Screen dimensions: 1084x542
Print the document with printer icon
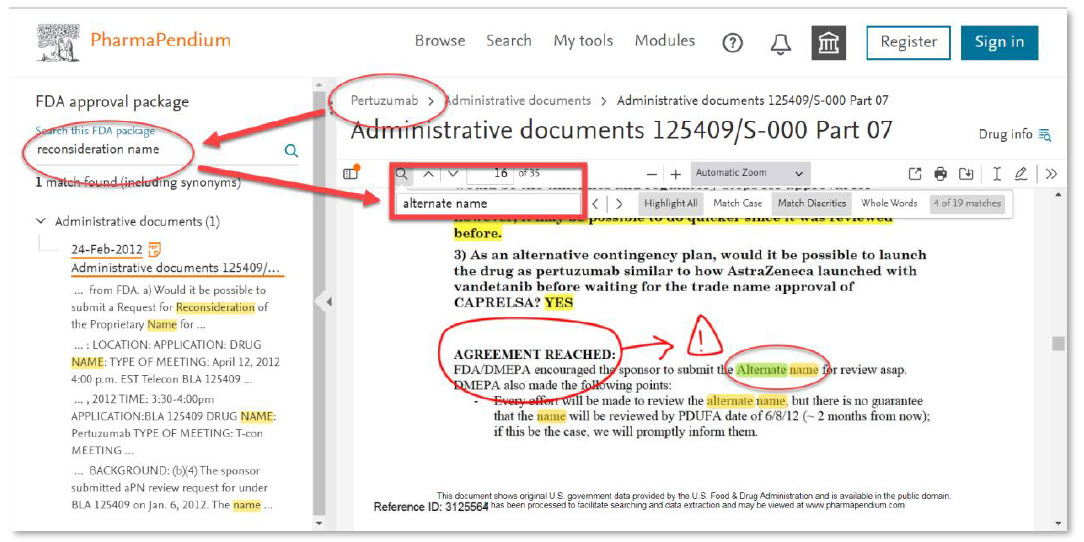[940, 174]
